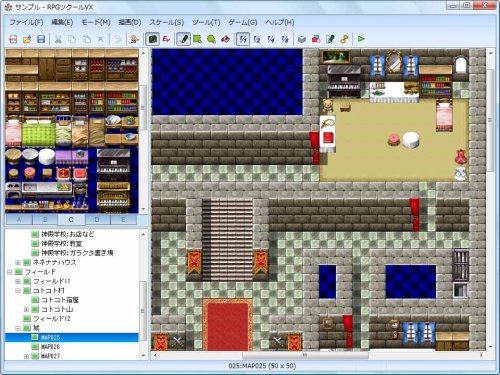
Task: Switch to tileset tab D
Action: 97,220
